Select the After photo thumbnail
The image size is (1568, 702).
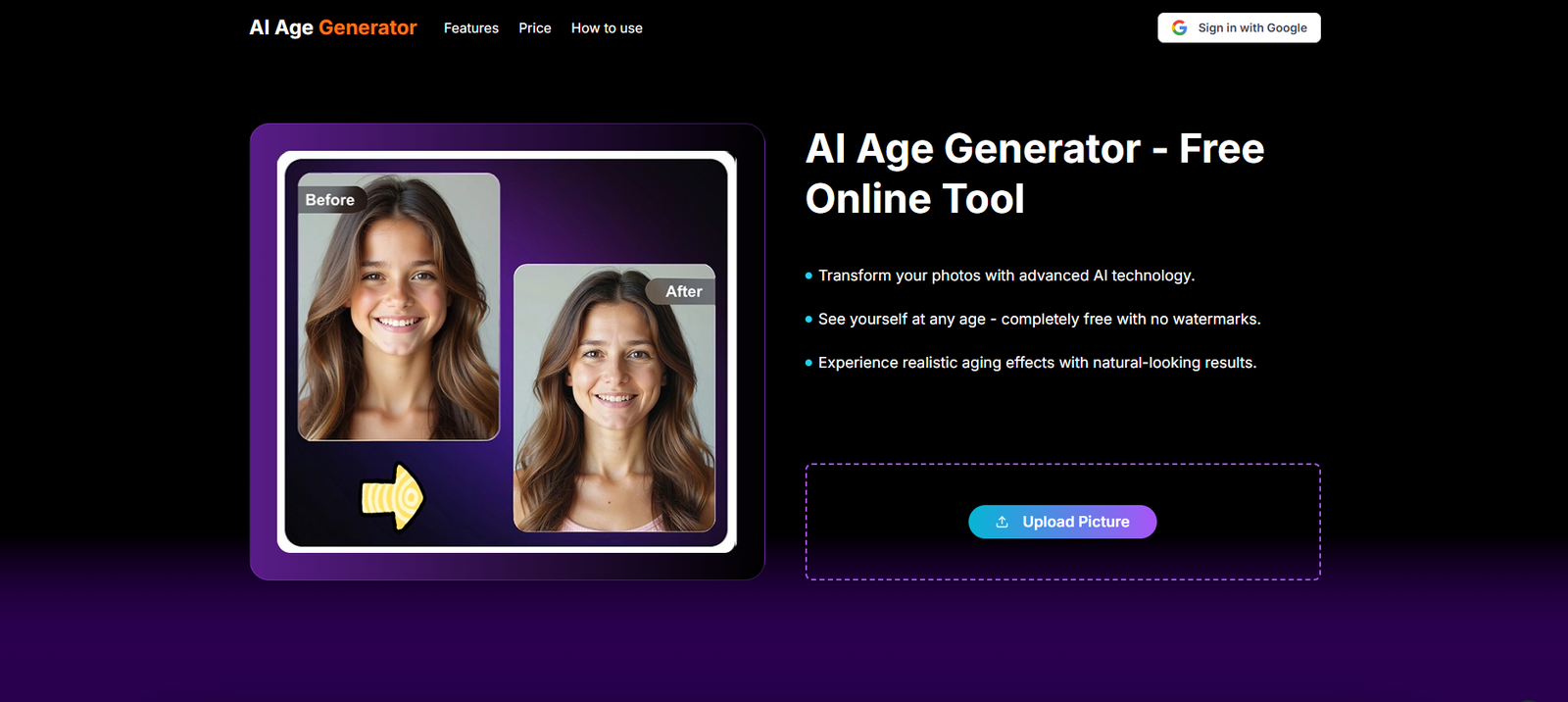[x=614, y=412]
